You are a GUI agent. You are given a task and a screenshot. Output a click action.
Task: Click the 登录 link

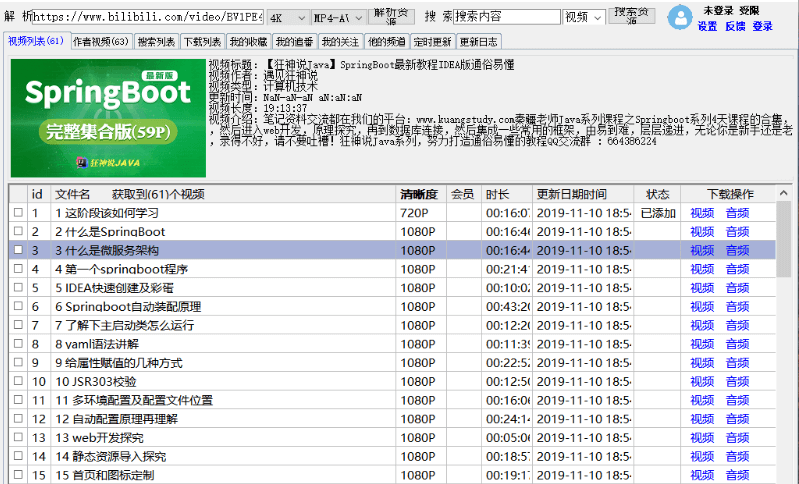tap(762, 26)
